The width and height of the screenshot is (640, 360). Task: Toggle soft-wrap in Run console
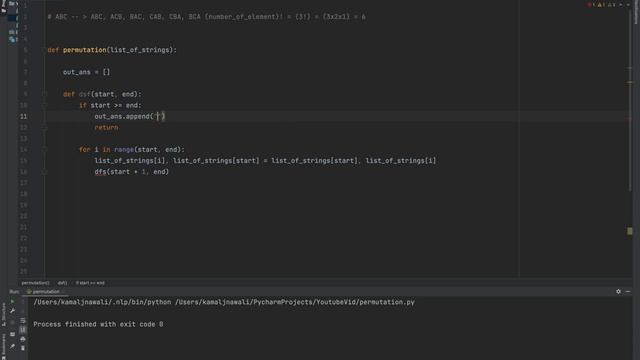coord(23,320)
